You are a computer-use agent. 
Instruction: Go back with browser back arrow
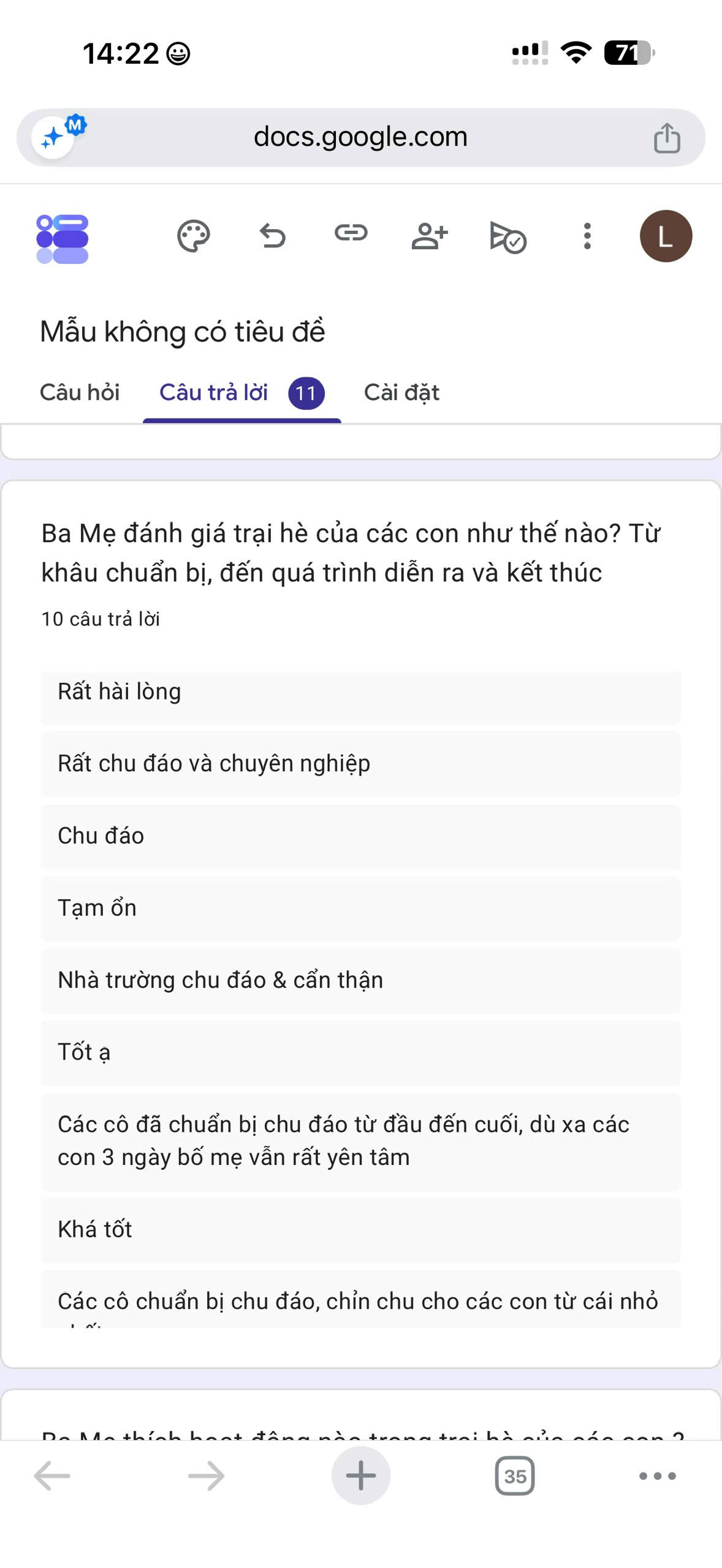point(52,1476)
